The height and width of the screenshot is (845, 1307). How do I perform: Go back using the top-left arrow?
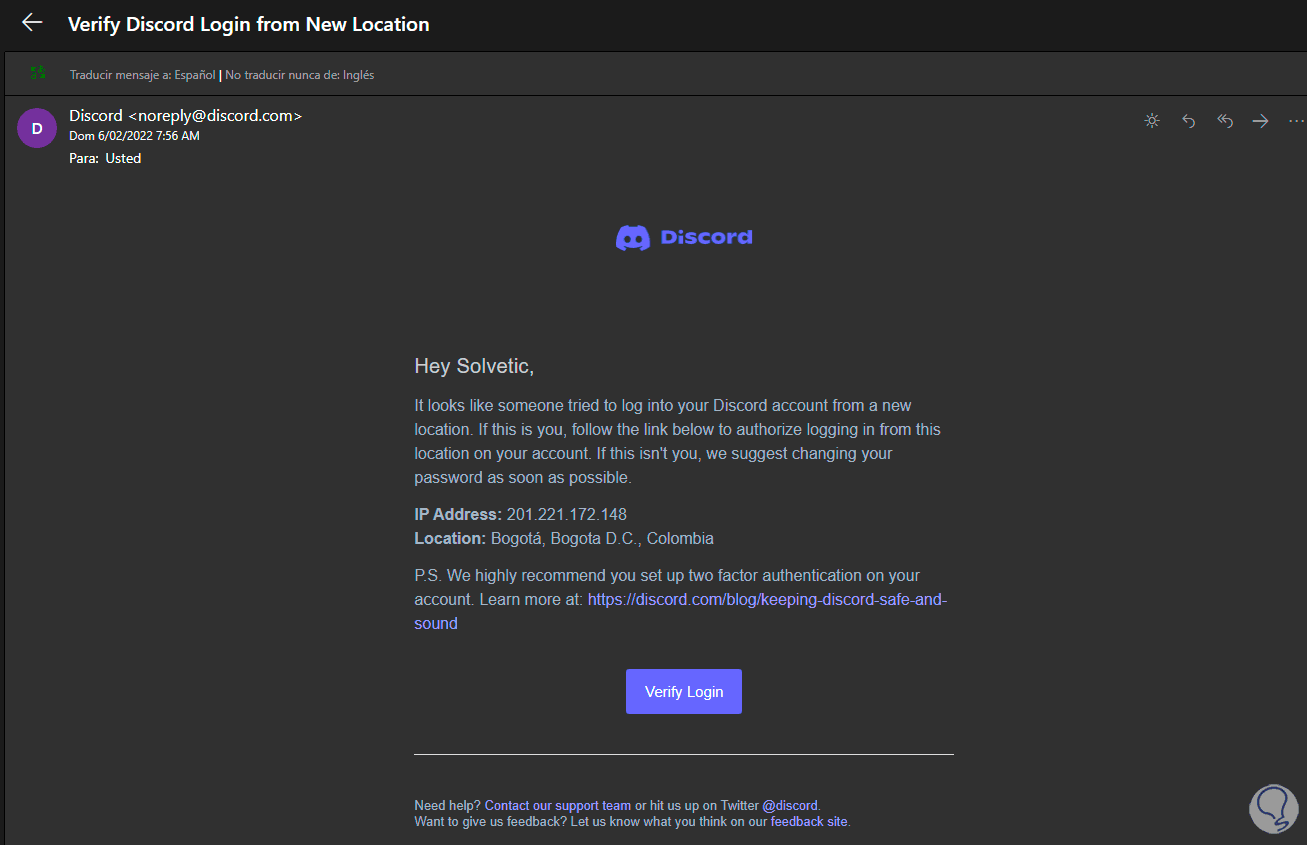pos(32,23)
